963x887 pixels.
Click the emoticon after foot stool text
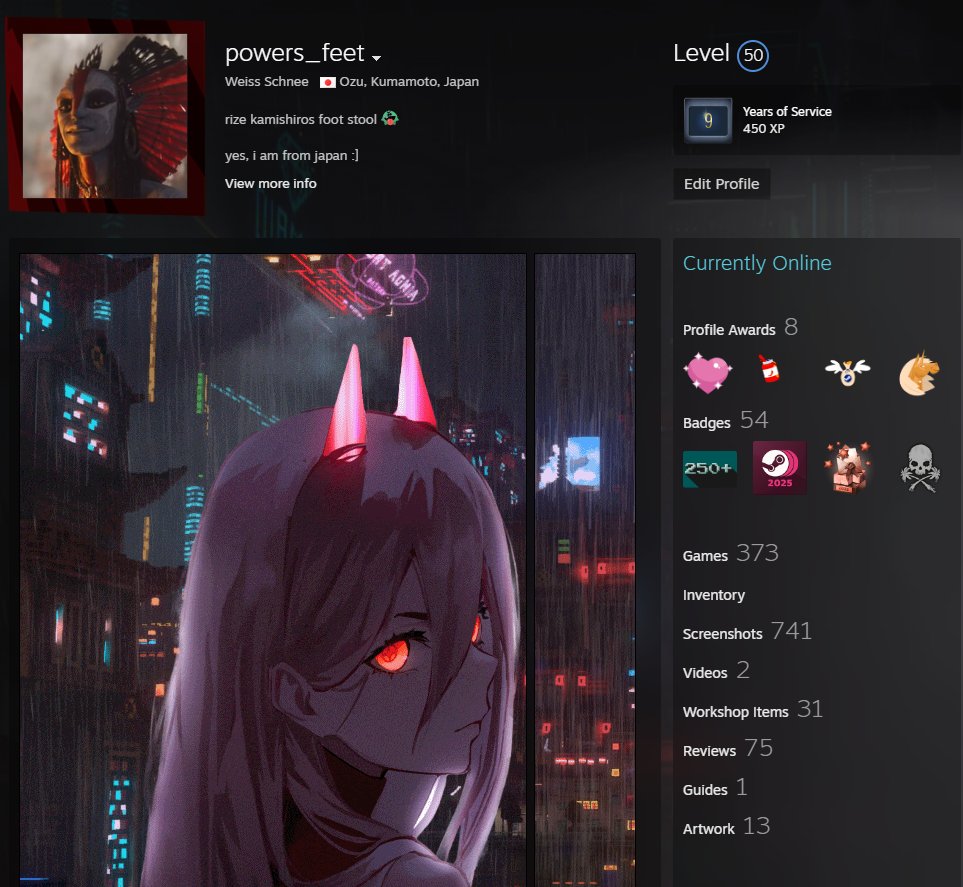click(x=390, y=119)
